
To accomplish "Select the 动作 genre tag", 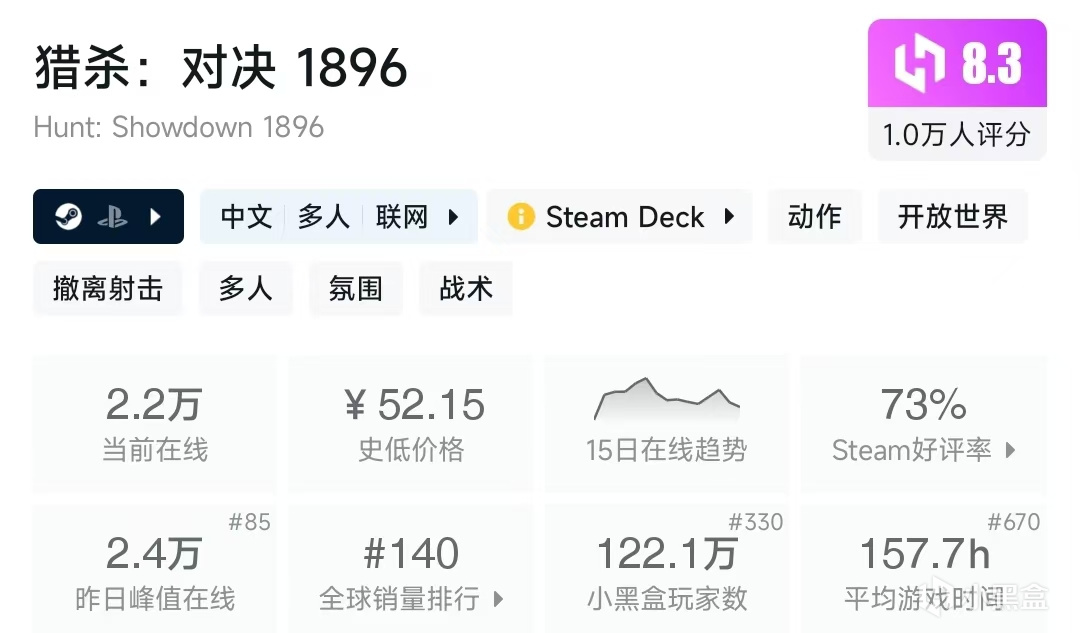I will [814, 217].
